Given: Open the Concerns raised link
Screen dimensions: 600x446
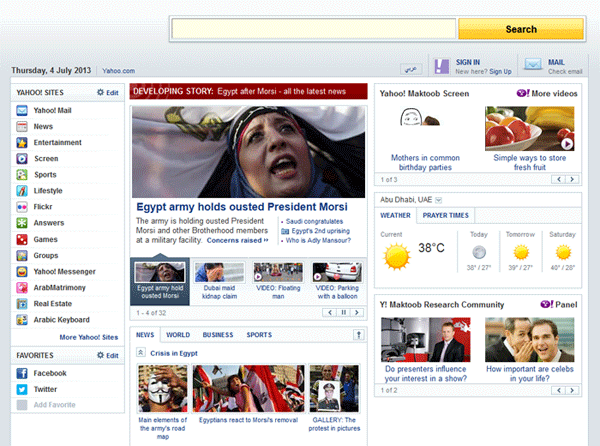Looking at the screenshot, I should [x=237, y=240].
